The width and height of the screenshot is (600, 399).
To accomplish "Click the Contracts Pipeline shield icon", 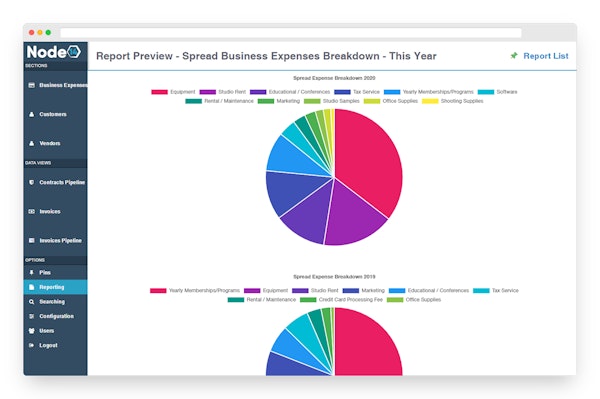I will click(x=32, y=182).
